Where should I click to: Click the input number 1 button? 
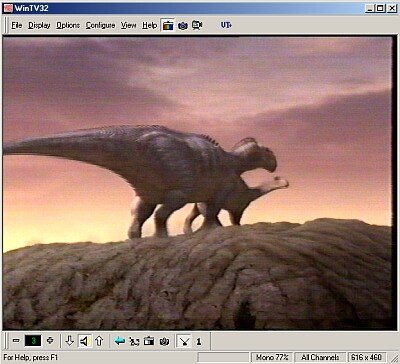(199, 341)
